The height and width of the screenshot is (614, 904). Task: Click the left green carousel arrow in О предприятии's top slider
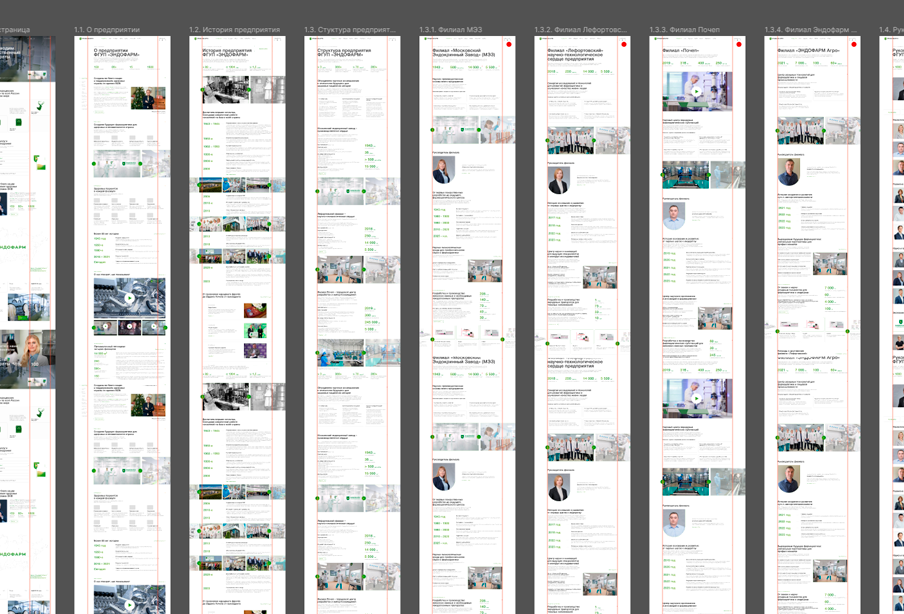click(x=94, y=163)
